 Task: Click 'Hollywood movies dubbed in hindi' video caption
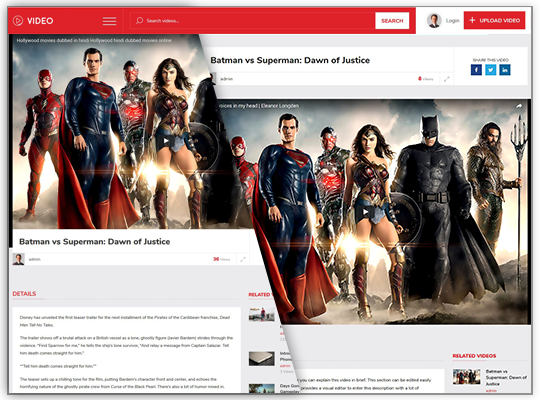[94, 40]
